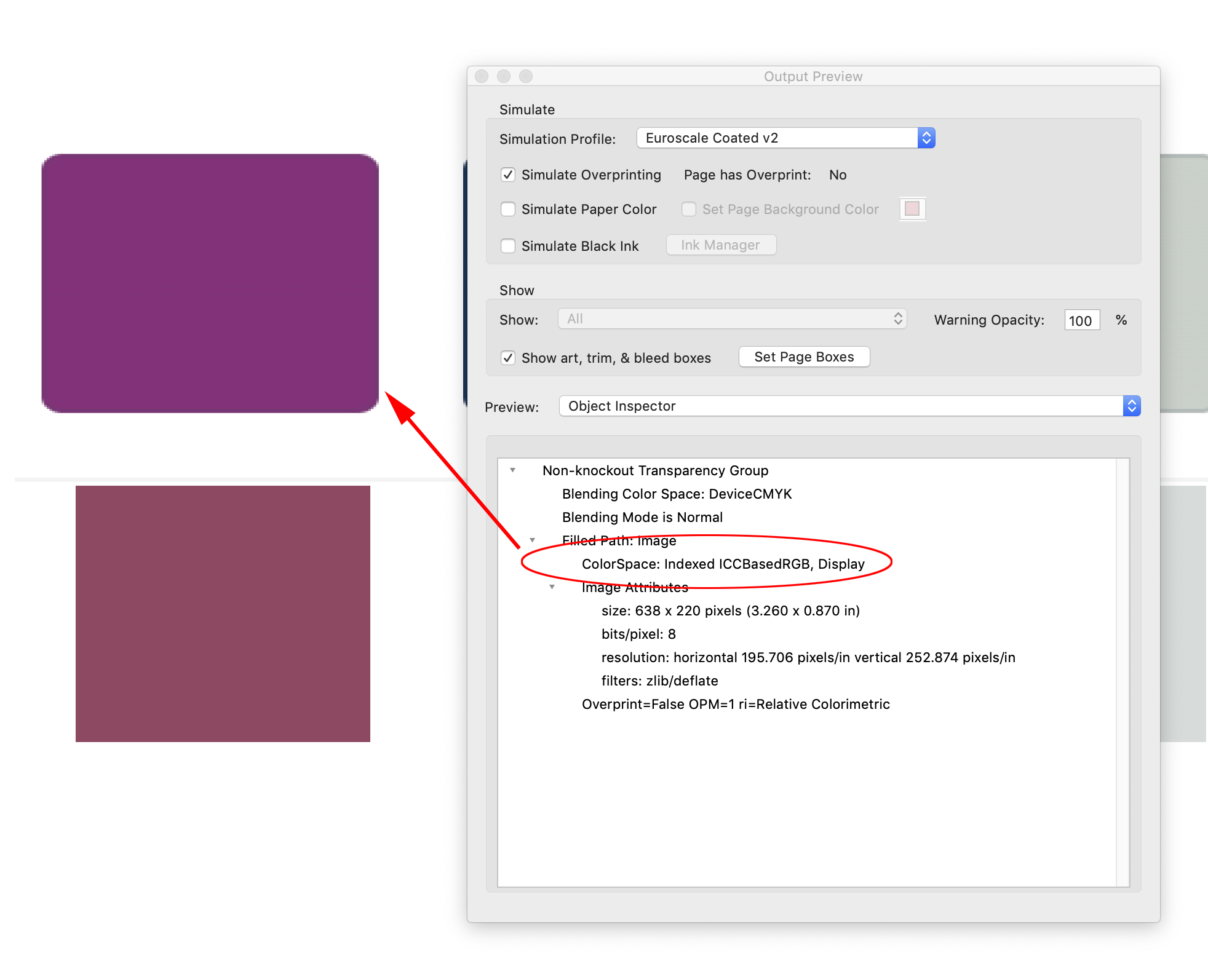Click the Ink Manager button
The image size is (1208, 980).
tap(720, 245)
